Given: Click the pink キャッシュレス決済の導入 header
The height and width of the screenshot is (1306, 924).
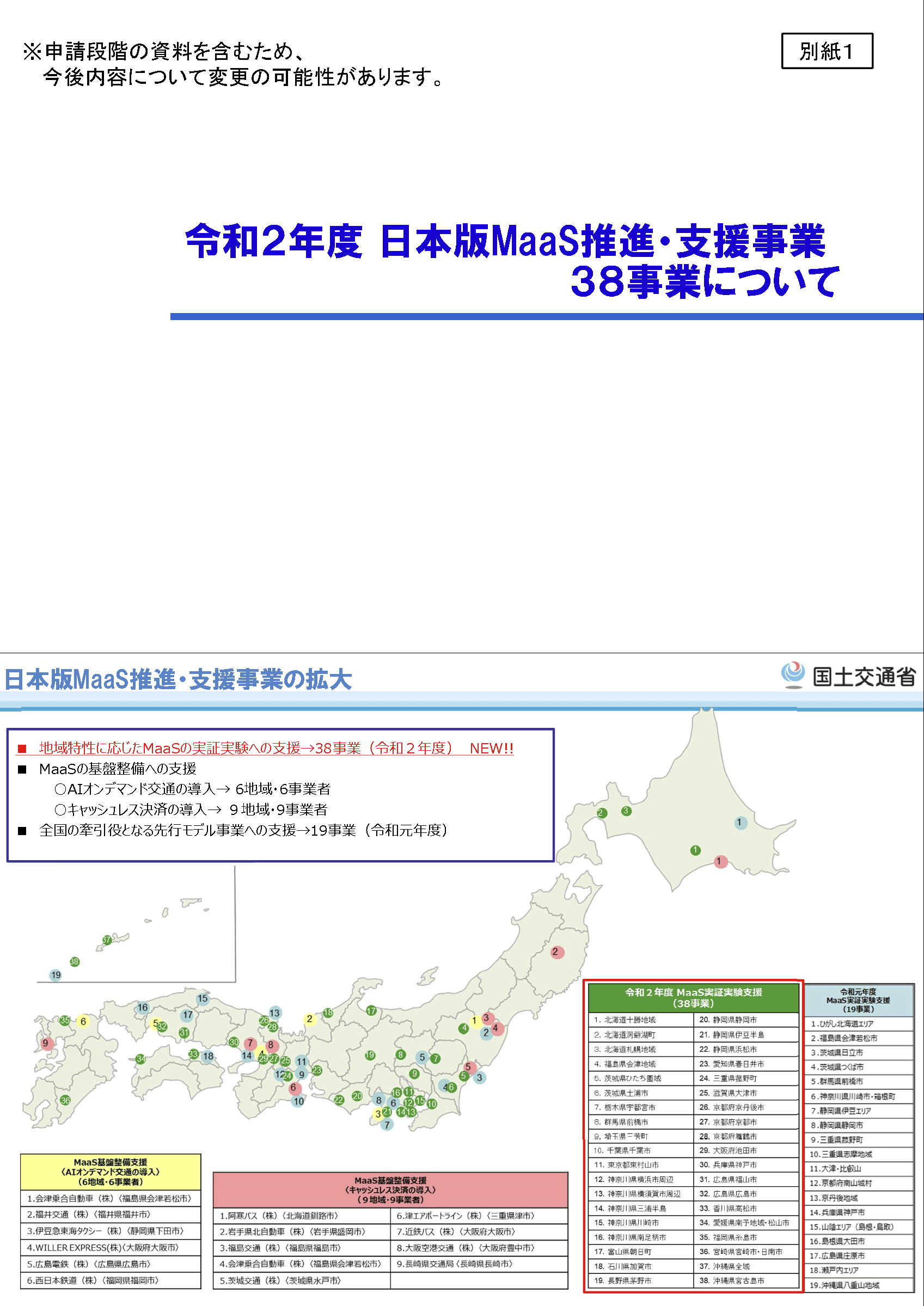Looking at the screenshot, I should (390, 1190).
